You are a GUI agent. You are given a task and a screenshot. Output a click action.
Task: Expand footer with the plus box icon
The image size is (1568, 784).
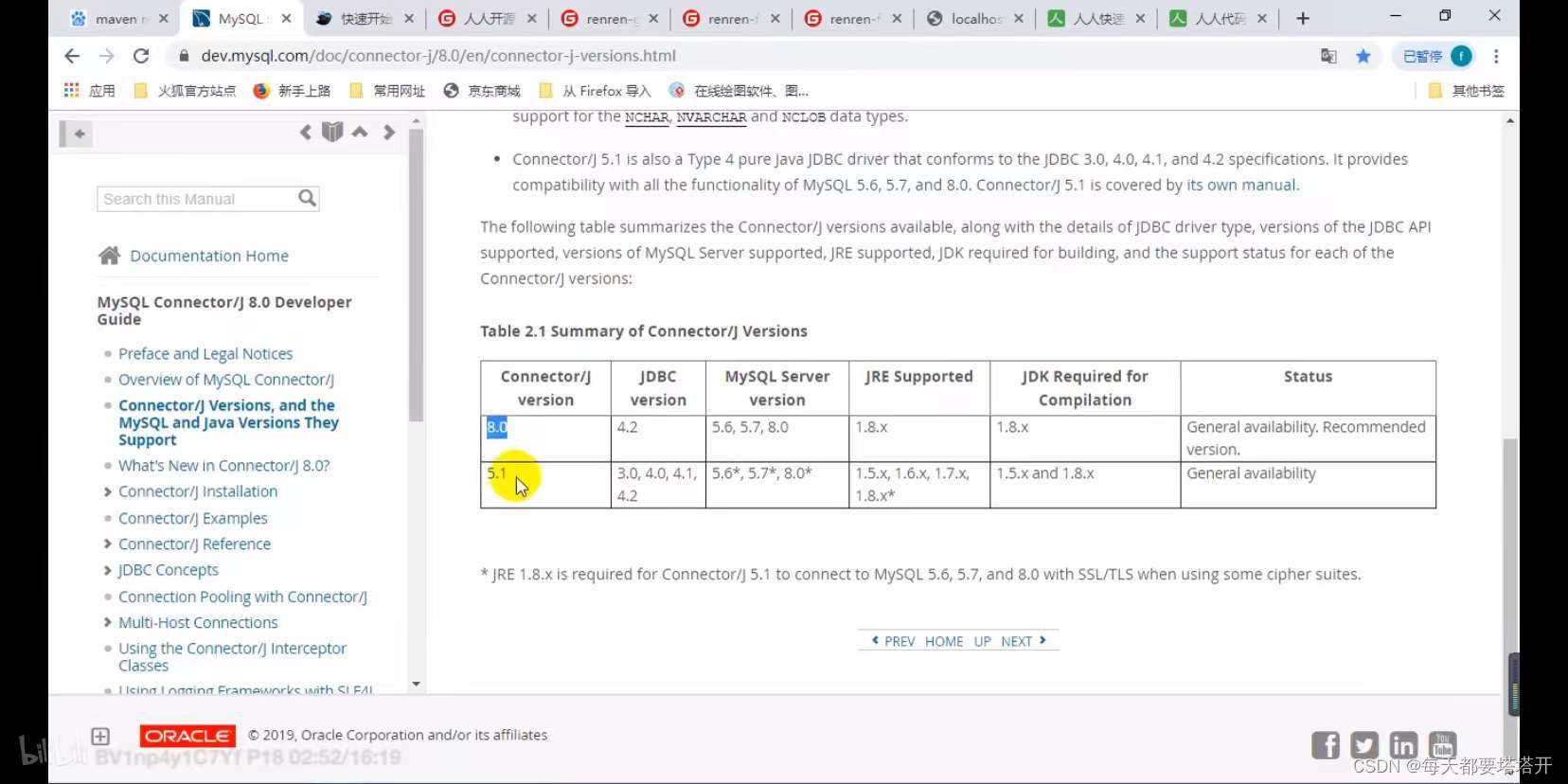100,737
